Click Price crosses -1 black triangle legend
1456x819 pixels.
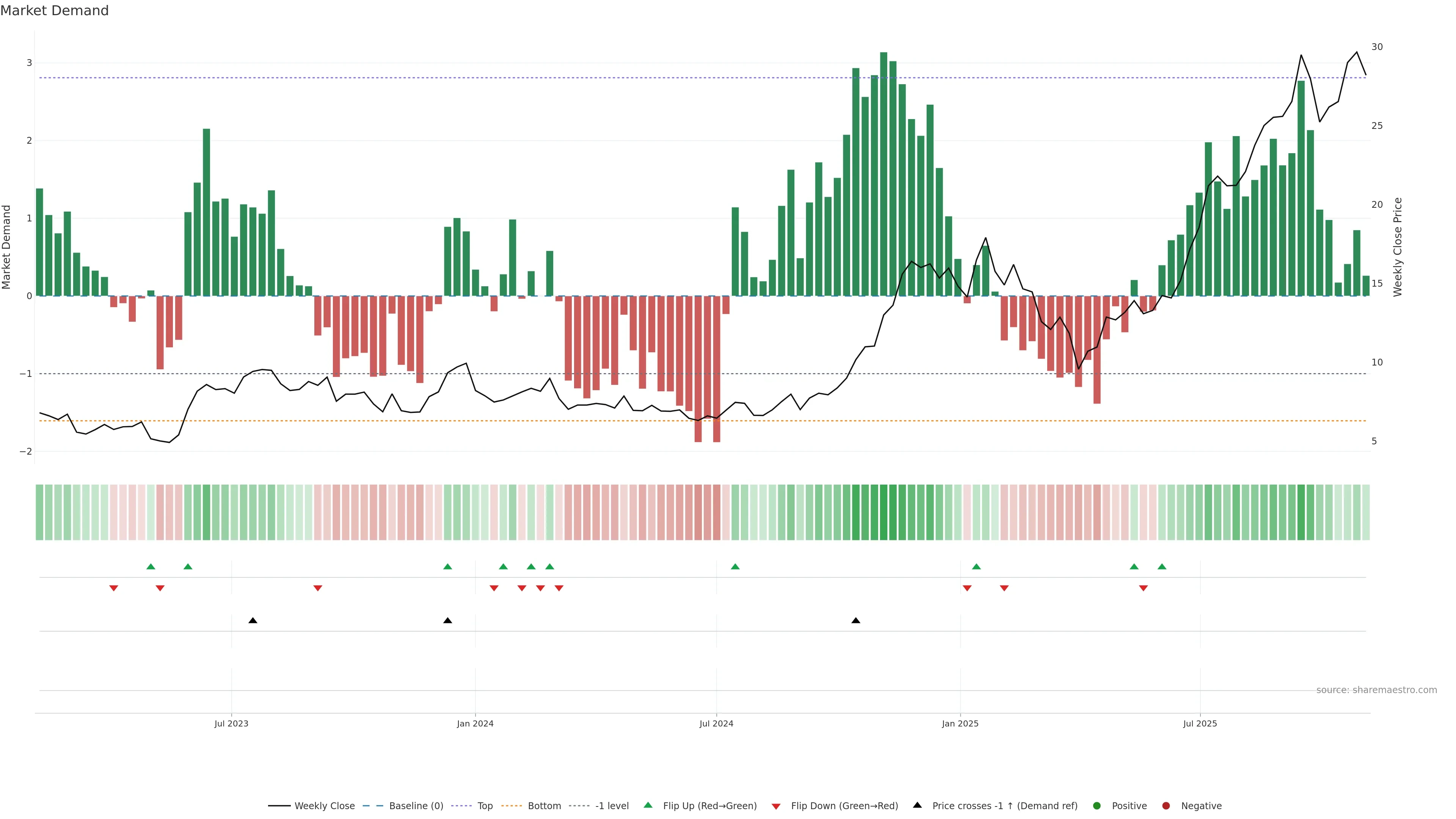tap(917, 805)
